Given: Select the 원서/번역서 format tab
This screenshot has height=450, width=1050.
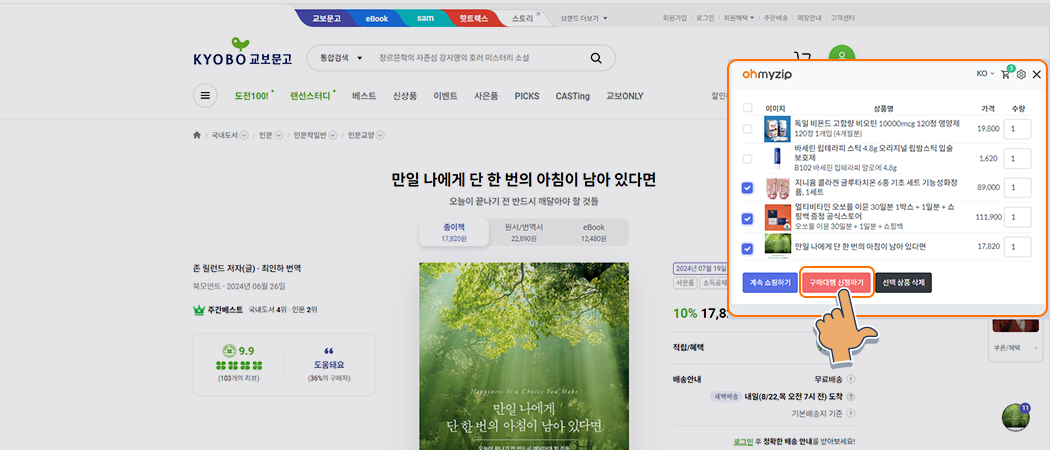Looking at the screenshot, I should coord(524,232).
